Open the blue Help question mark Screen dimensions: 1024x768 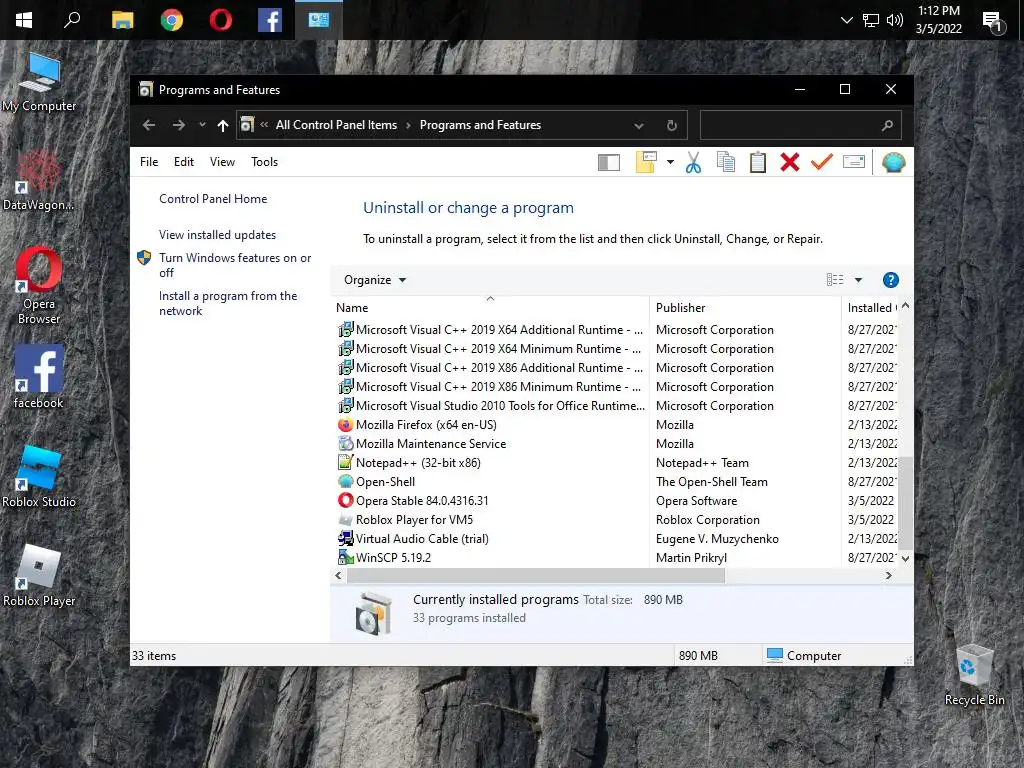(x=890, y=280)
